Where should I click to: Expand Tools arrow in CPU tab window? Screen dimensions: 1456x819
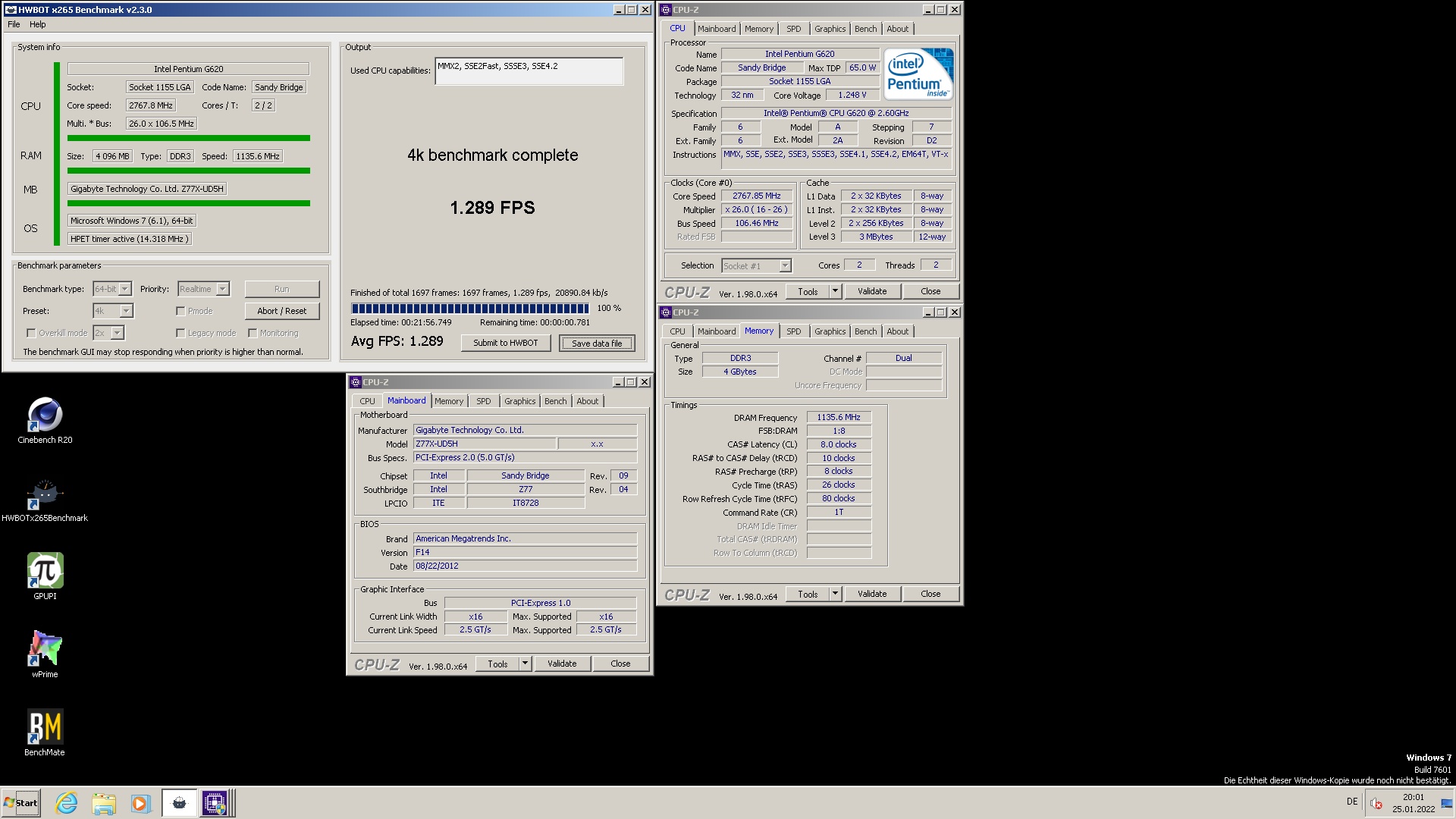(835, 291)
